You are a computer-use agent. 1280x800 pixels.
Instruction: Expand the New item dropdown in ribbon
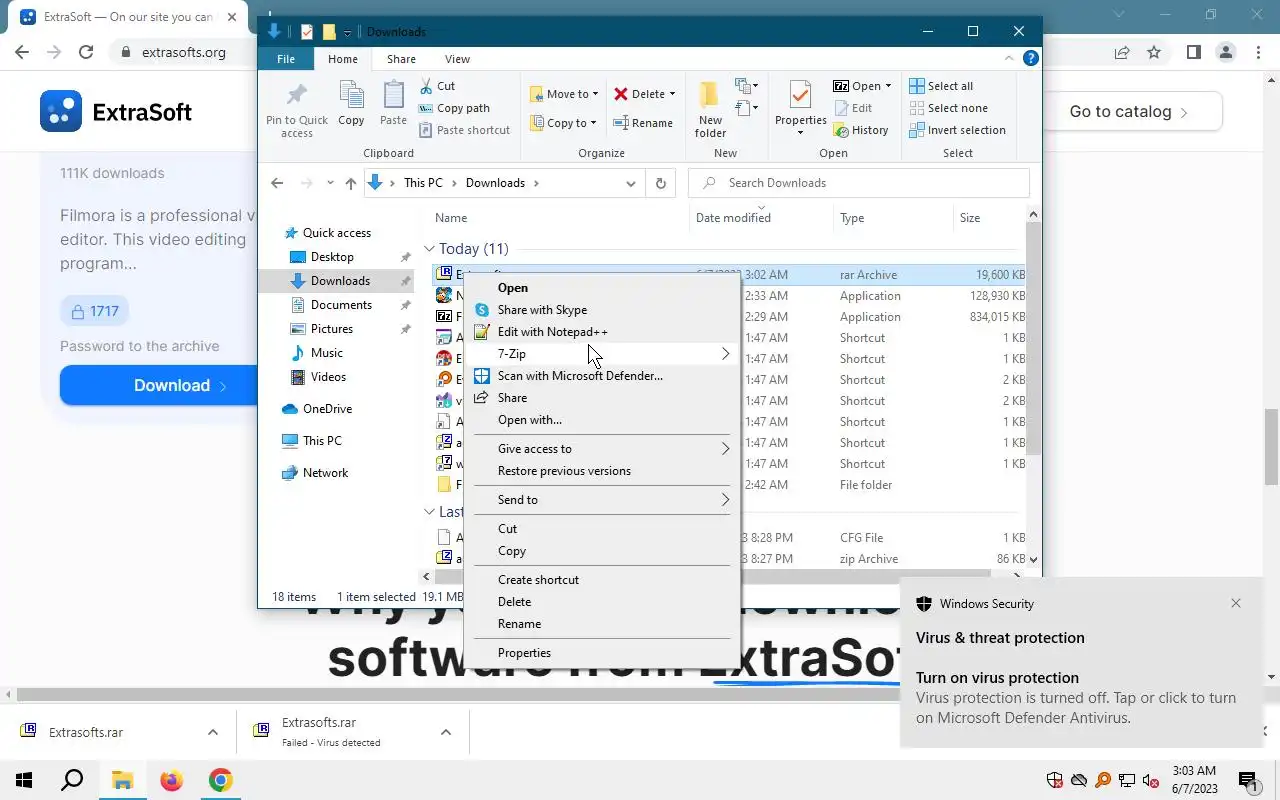[746, 86]
